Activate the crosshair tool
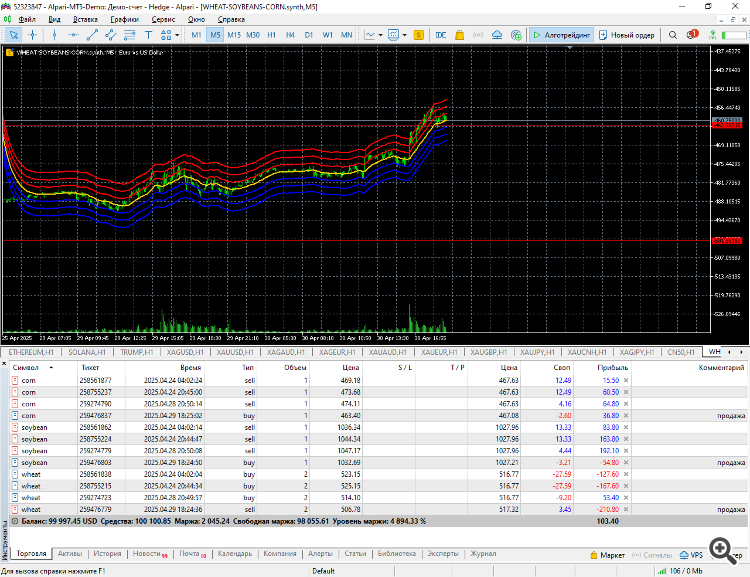The image size is (750, 577). point(33,35)
